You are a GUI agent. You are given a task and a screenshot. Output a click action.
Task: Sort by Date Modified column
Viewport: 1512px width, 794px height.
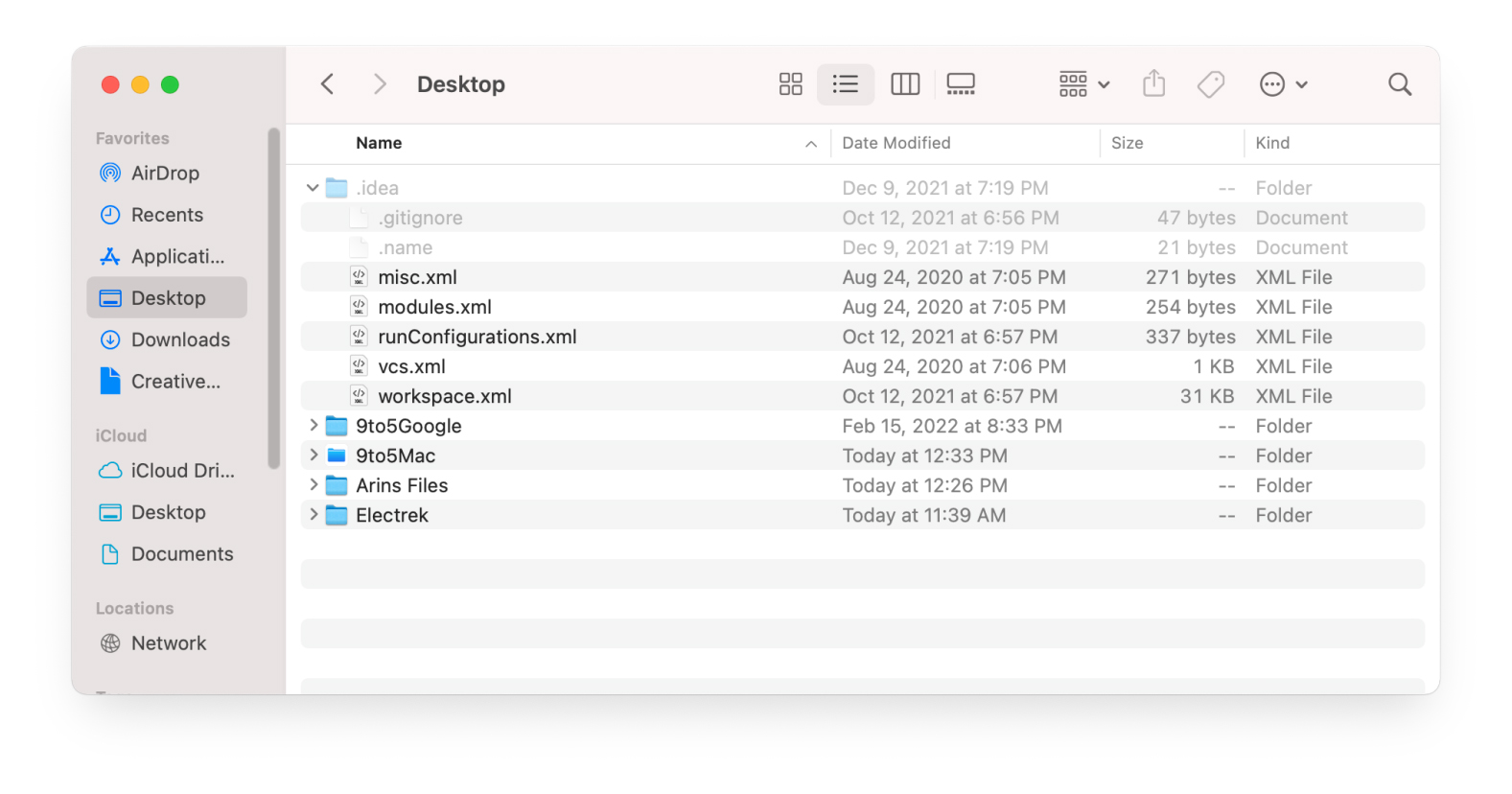[896, 143]
